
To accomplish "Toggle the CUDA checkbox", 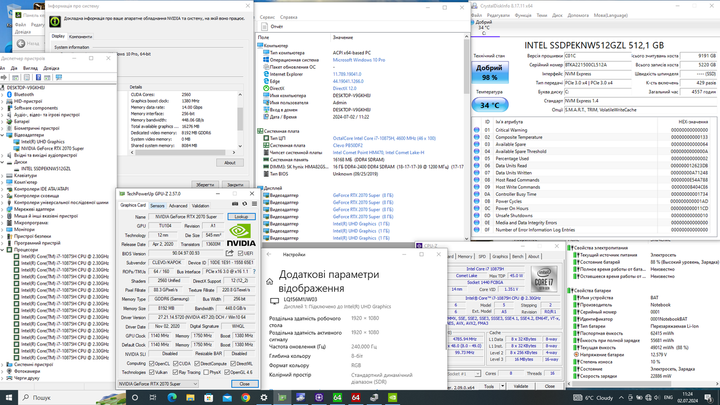I will [175, 364].
